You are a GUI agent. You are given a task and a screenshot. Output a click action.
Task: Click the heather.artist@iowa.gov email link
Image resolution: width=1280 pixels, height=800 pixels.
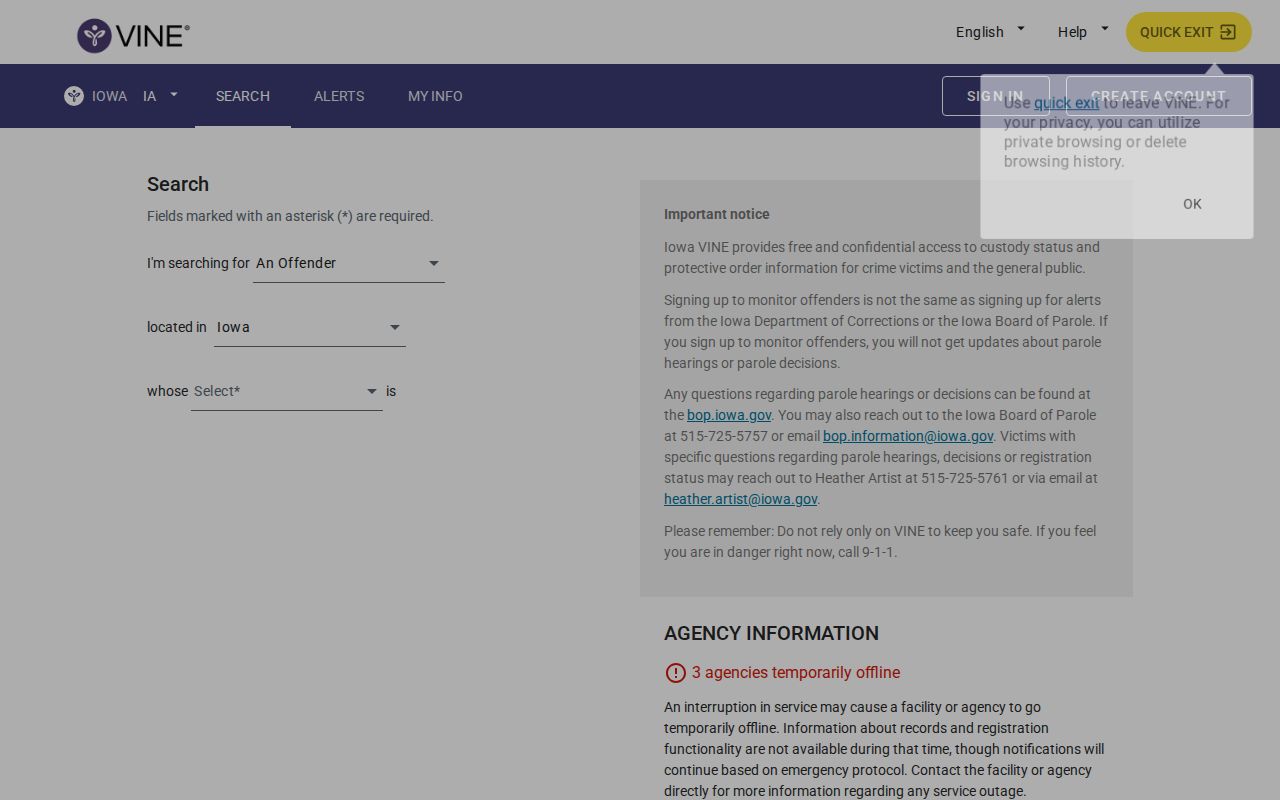[741, 499]
